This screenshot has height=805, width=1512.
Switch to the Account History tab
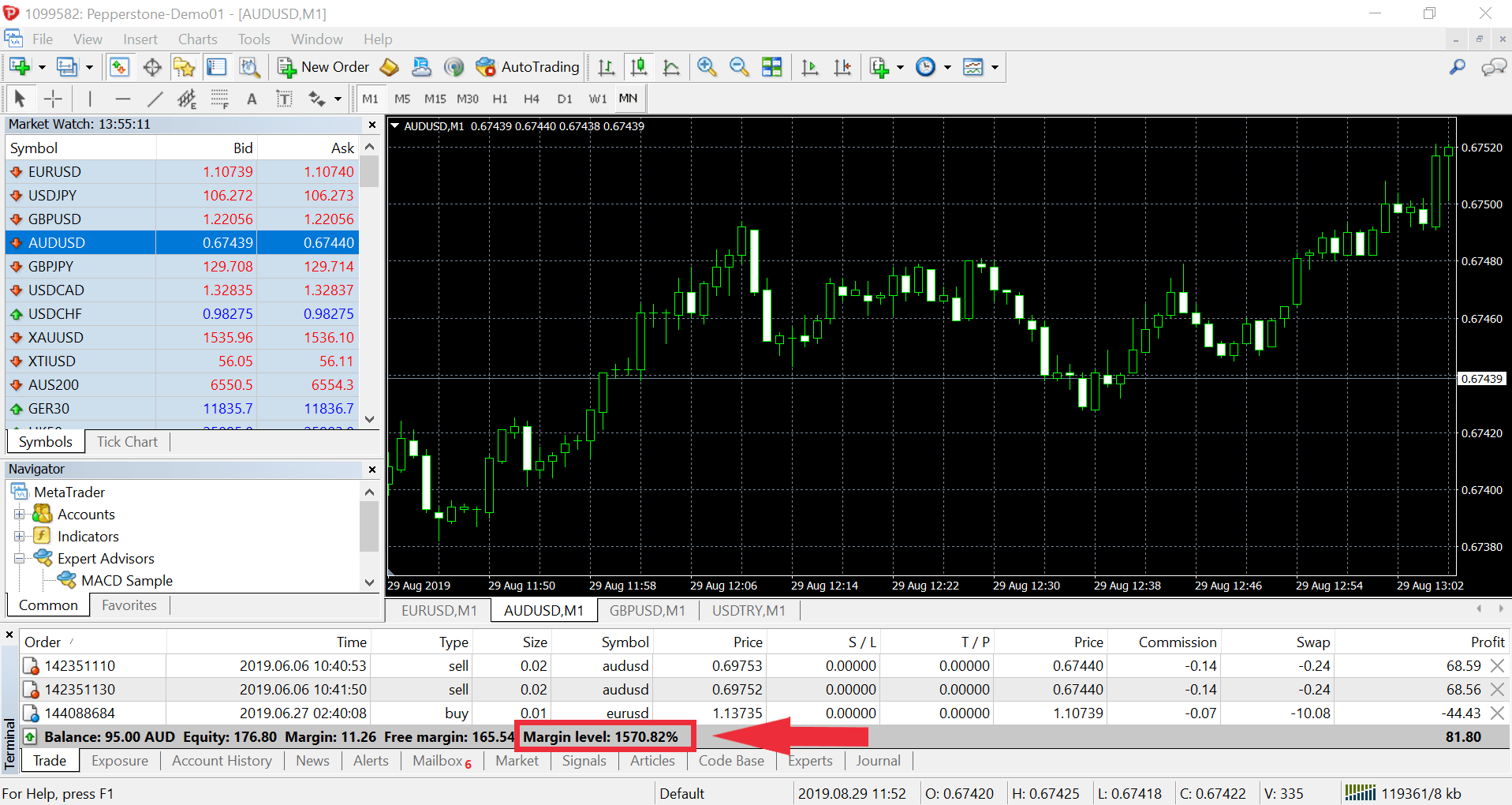[x=222, y=761]
